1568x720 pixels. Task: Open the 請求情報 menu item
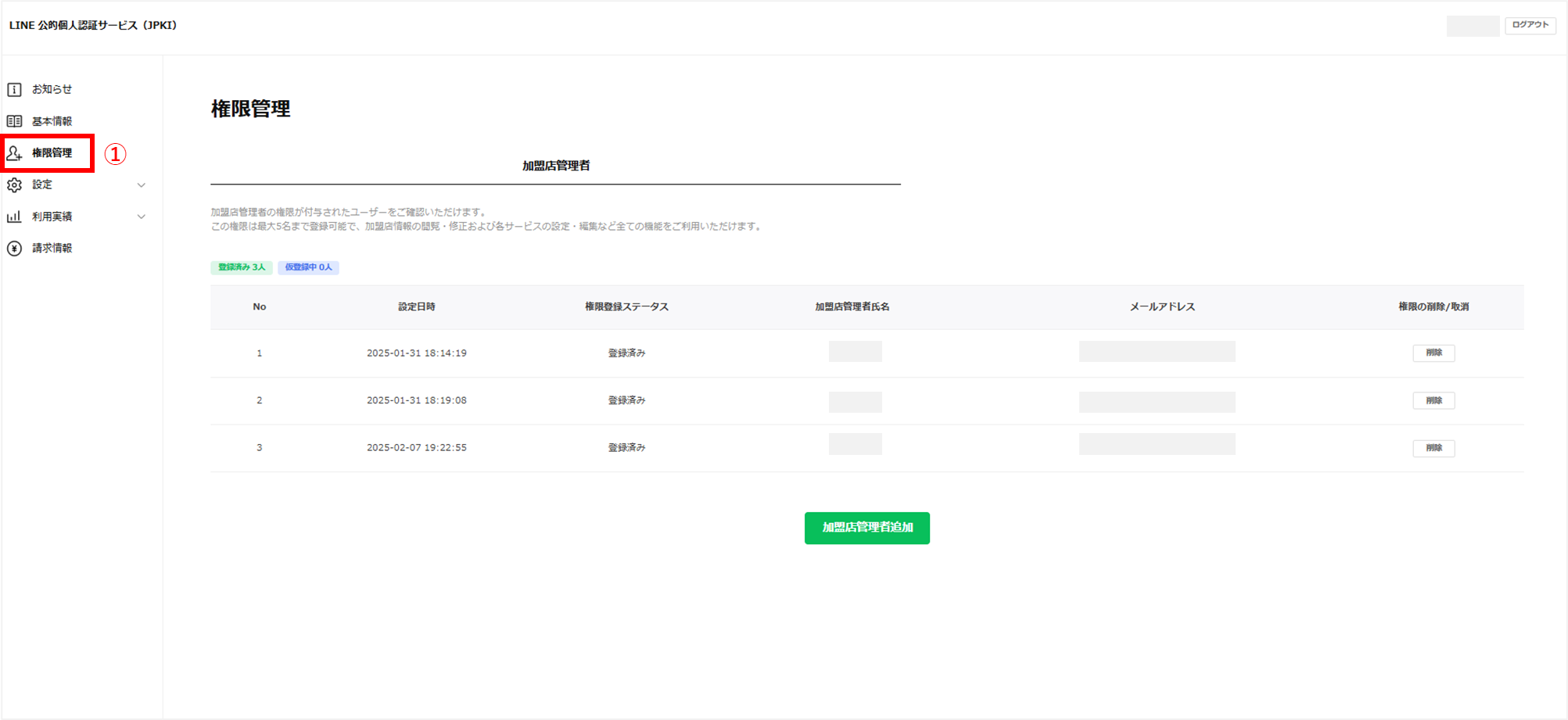point(52,249)
